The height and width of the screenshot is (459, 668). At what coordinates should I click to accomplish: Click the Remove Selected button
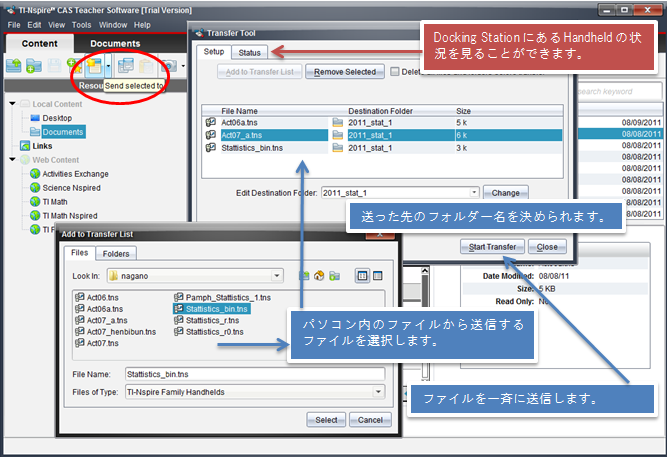coord(345,72)
